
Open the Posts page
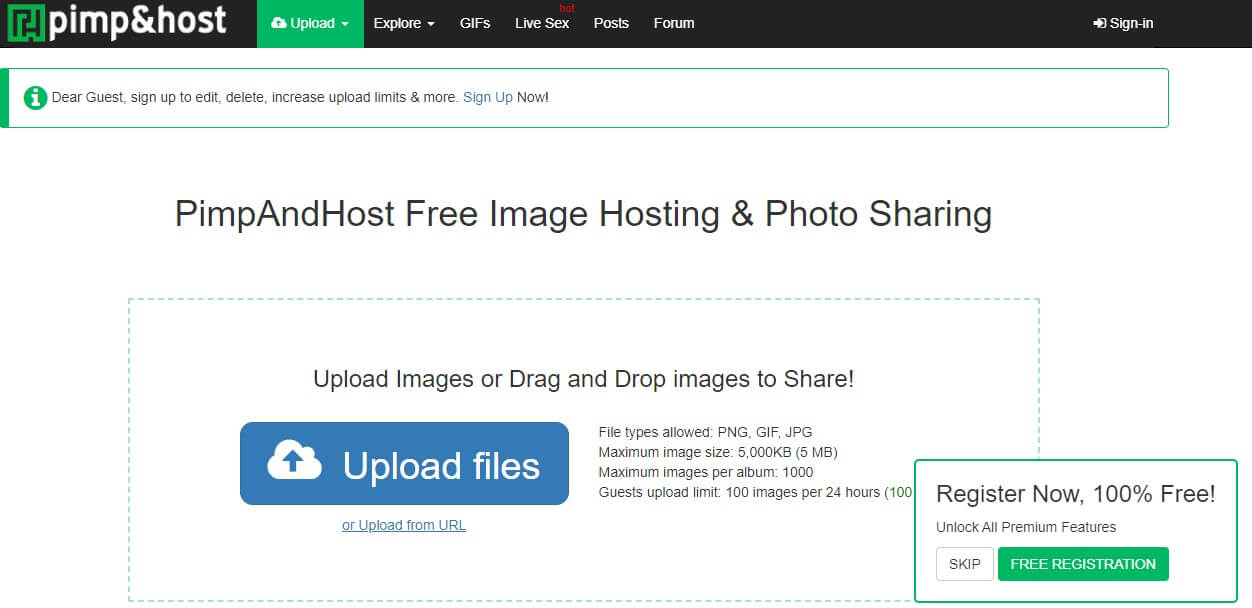tap(611, 23)
